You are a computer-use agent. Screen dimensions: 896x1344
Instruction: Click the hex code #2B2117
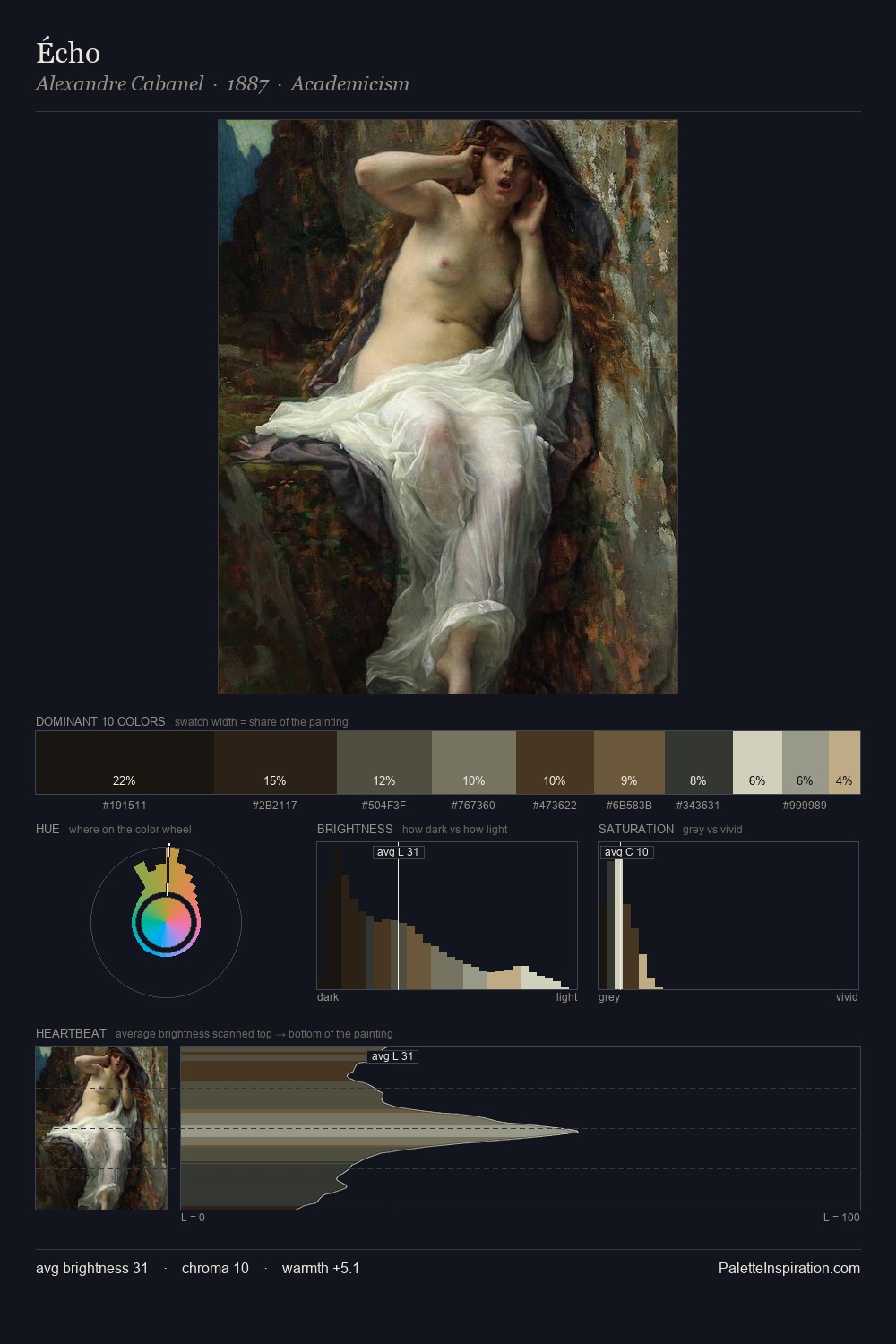275,805
